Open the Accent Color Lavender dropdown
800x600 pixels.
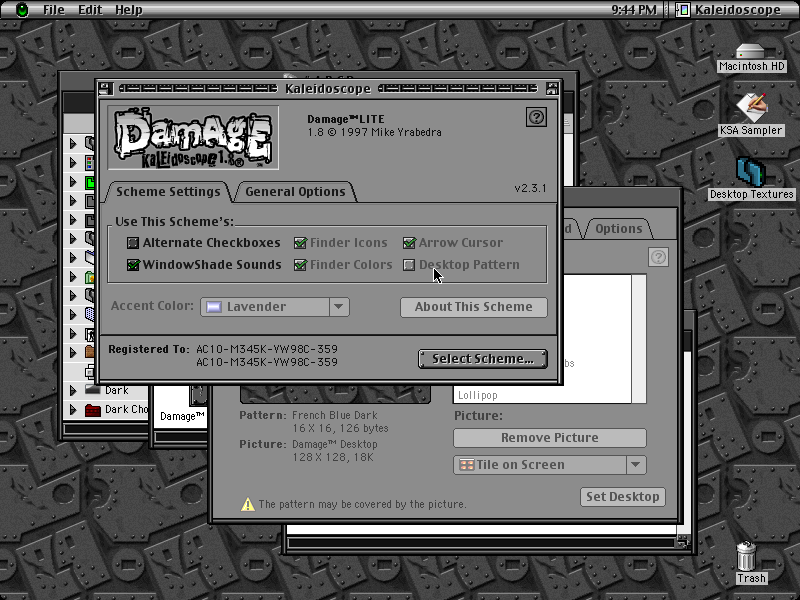tap(275, 307)
